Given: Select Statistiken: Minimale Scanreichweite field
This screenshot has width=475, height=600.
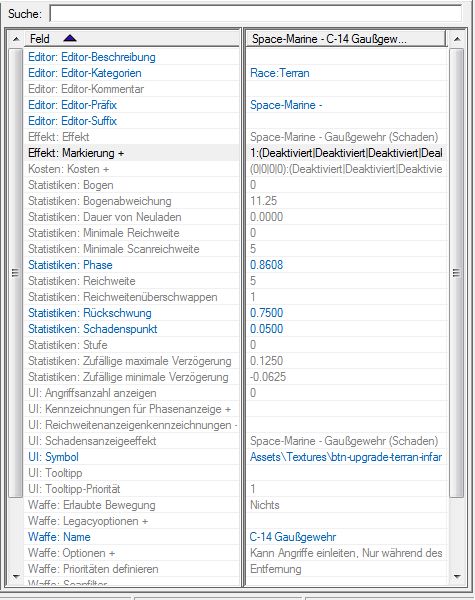Looking at the screenshot, I should (x=132, y=249).
